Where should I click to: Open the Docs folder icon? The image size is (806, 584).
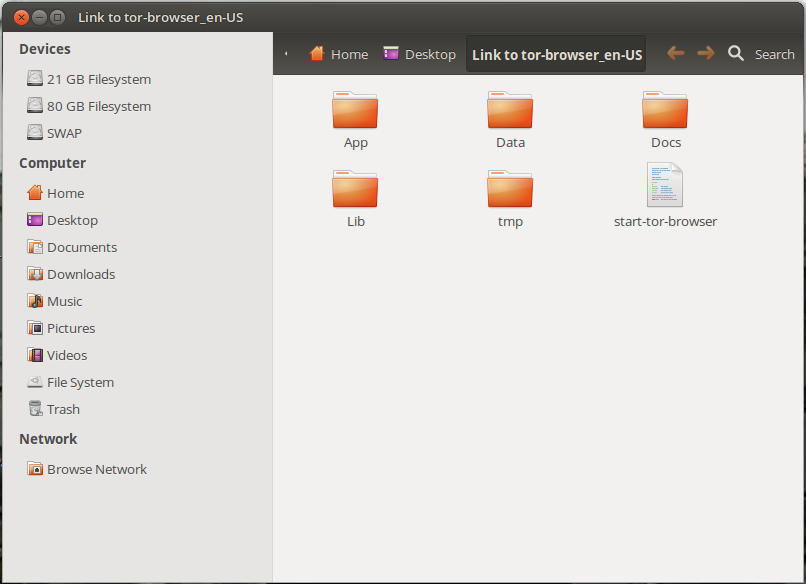(665, 110)
